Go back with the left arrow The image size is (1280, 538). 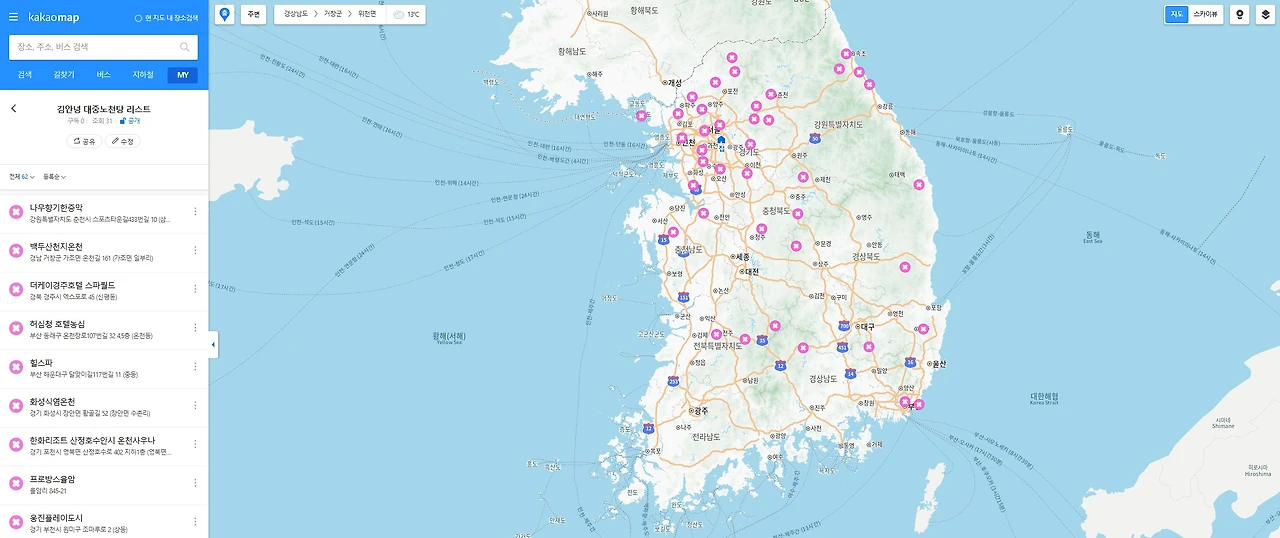pyautogui.click(x=14, y=109)
